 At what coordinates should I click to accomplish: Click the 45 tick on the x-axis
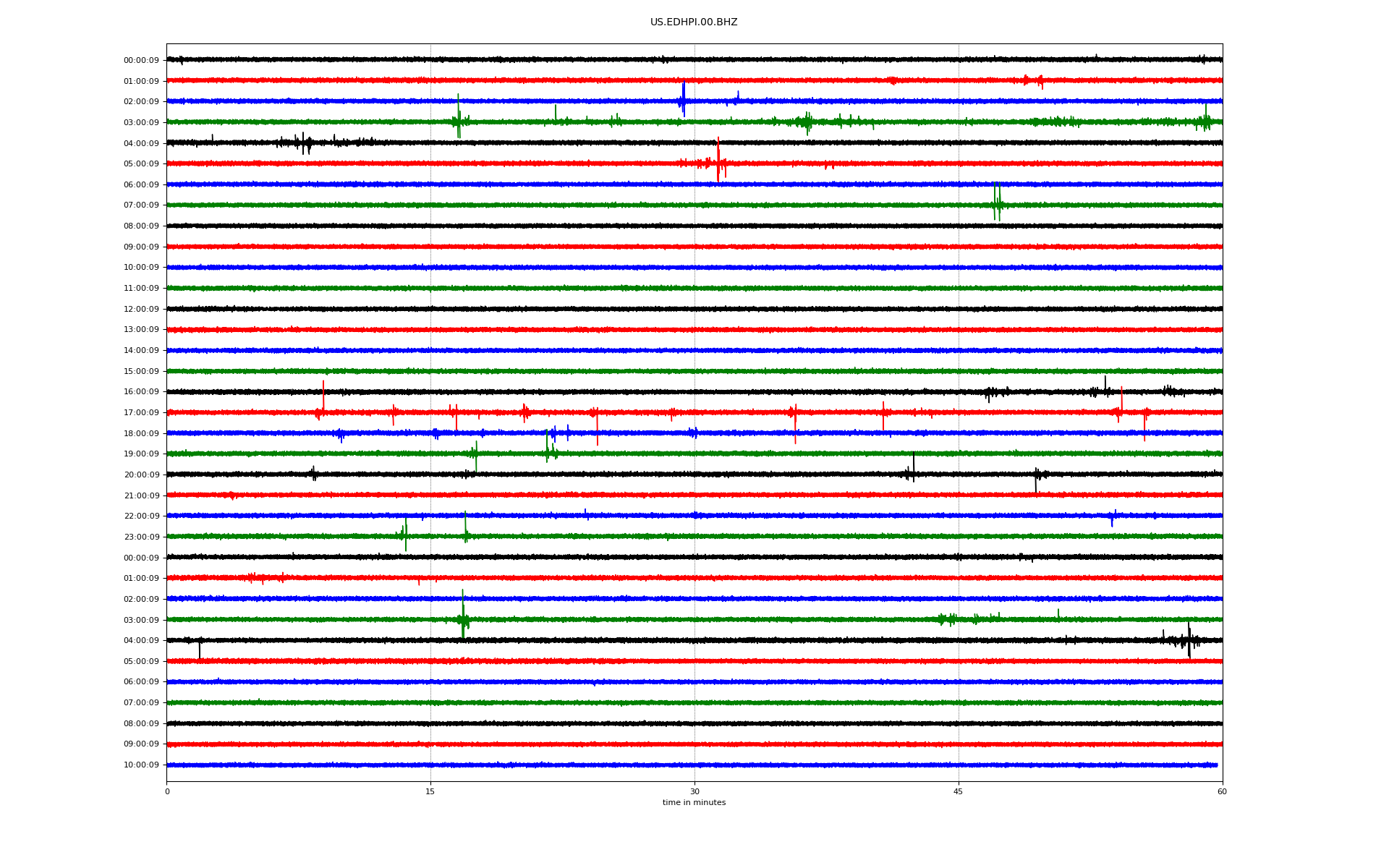(x=958, y=792)
